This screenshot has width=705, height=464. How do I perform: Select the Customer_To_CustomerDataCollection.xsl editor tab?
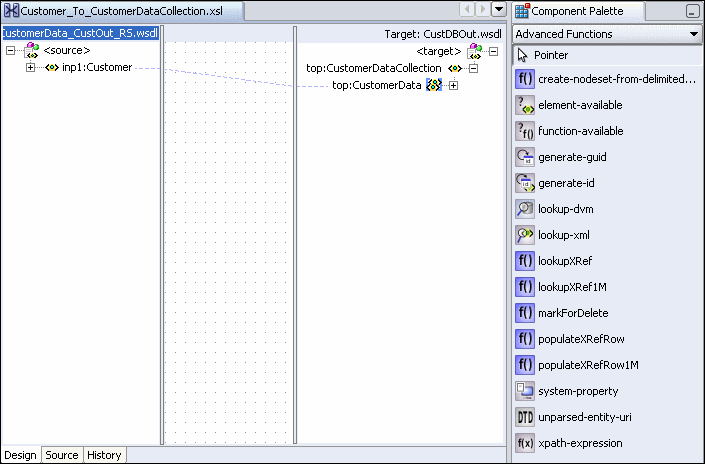tap(122, 11)
